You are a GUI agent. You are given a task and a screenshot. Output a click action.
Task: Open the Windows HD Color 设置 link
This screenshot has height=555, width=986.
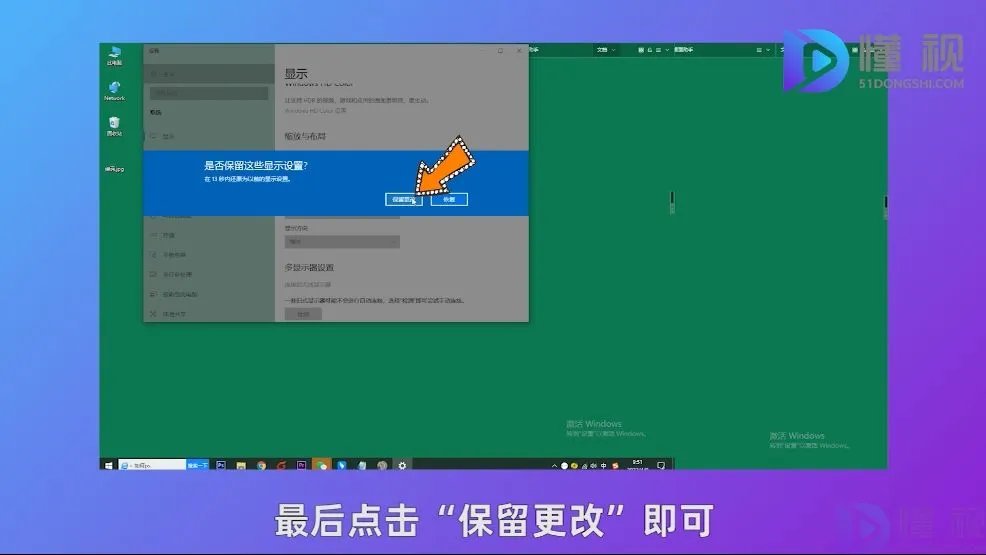pyautogui.click(x=316, y=111)
